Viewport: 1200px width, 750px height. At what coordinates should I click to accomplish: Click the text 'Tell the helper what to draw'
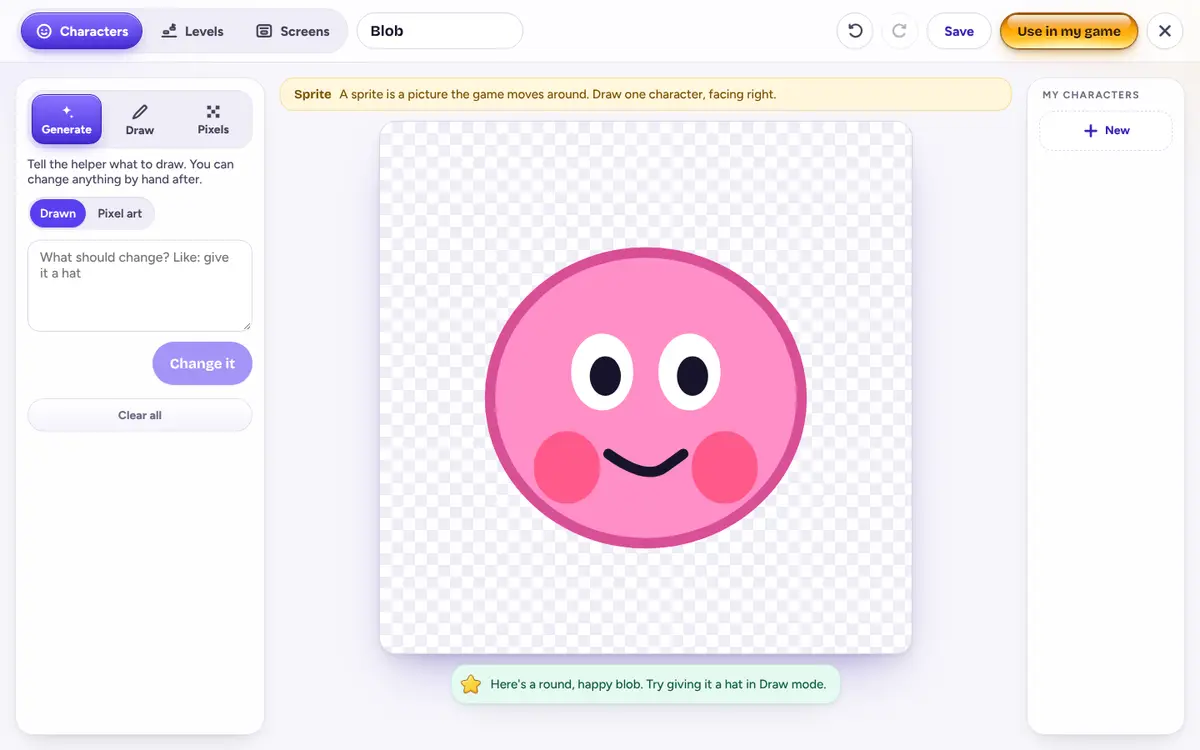pyautogui.click(x=107, y=164)
